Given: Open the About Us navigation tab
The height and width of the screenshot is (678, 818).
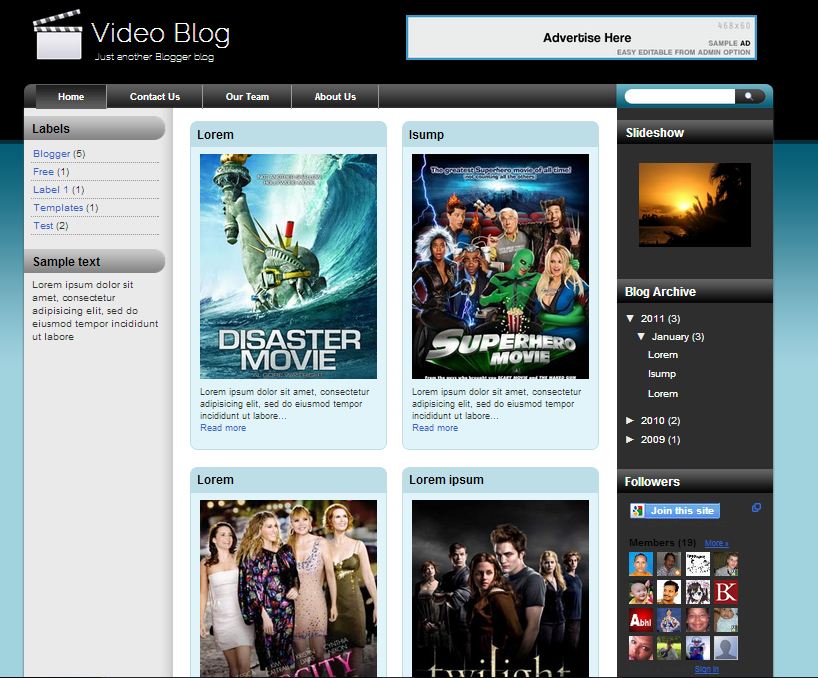Looking at the screenshot, I should pos(335,96).
